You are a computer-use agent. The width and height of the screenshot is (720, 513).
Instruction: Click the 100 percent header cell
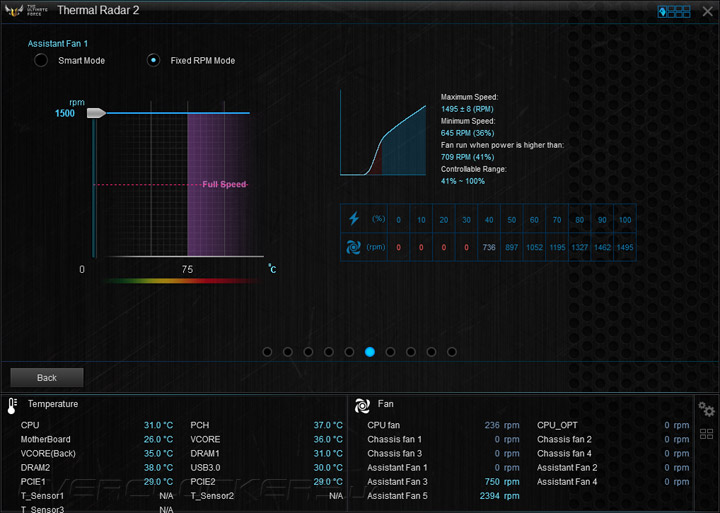pos(625,220)
